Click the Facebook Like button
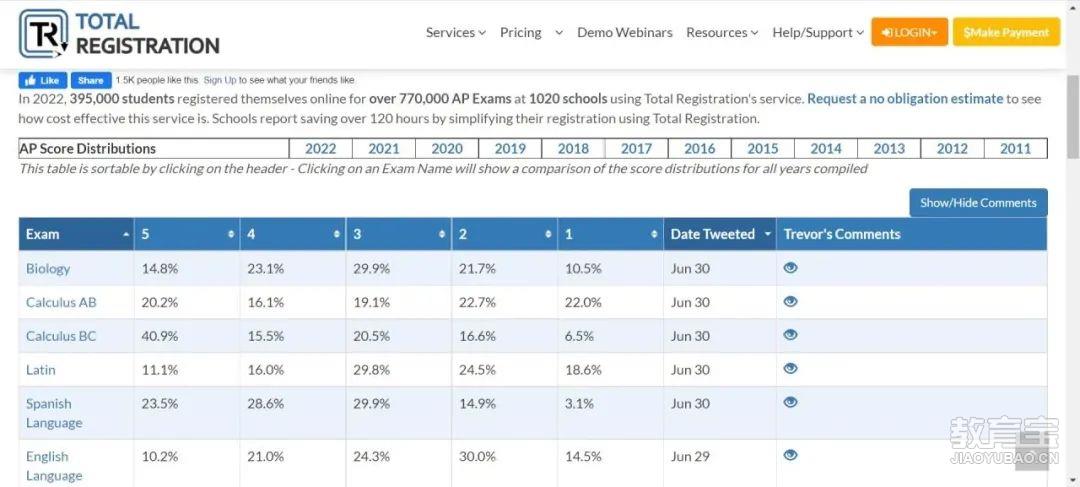The width and height of the screenshot is (1080, 487). pos(43,80)
